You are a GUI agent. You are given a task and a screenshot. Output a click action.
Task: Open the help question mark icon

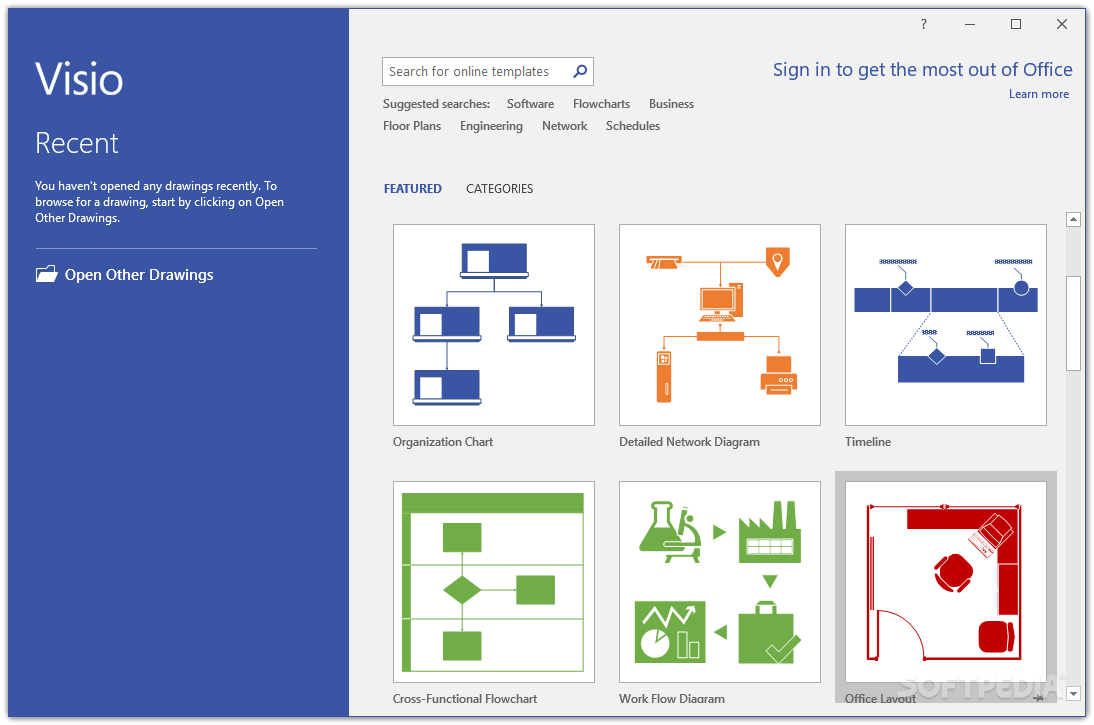[924, 24]
